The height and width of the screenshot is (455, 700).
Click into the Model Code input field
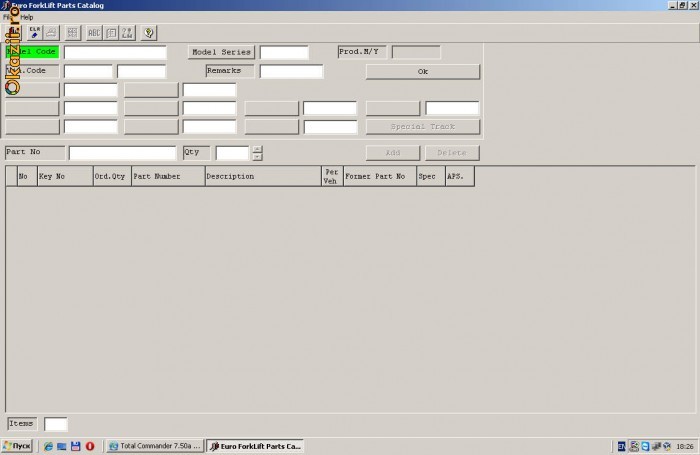click(x=115, y=52)
